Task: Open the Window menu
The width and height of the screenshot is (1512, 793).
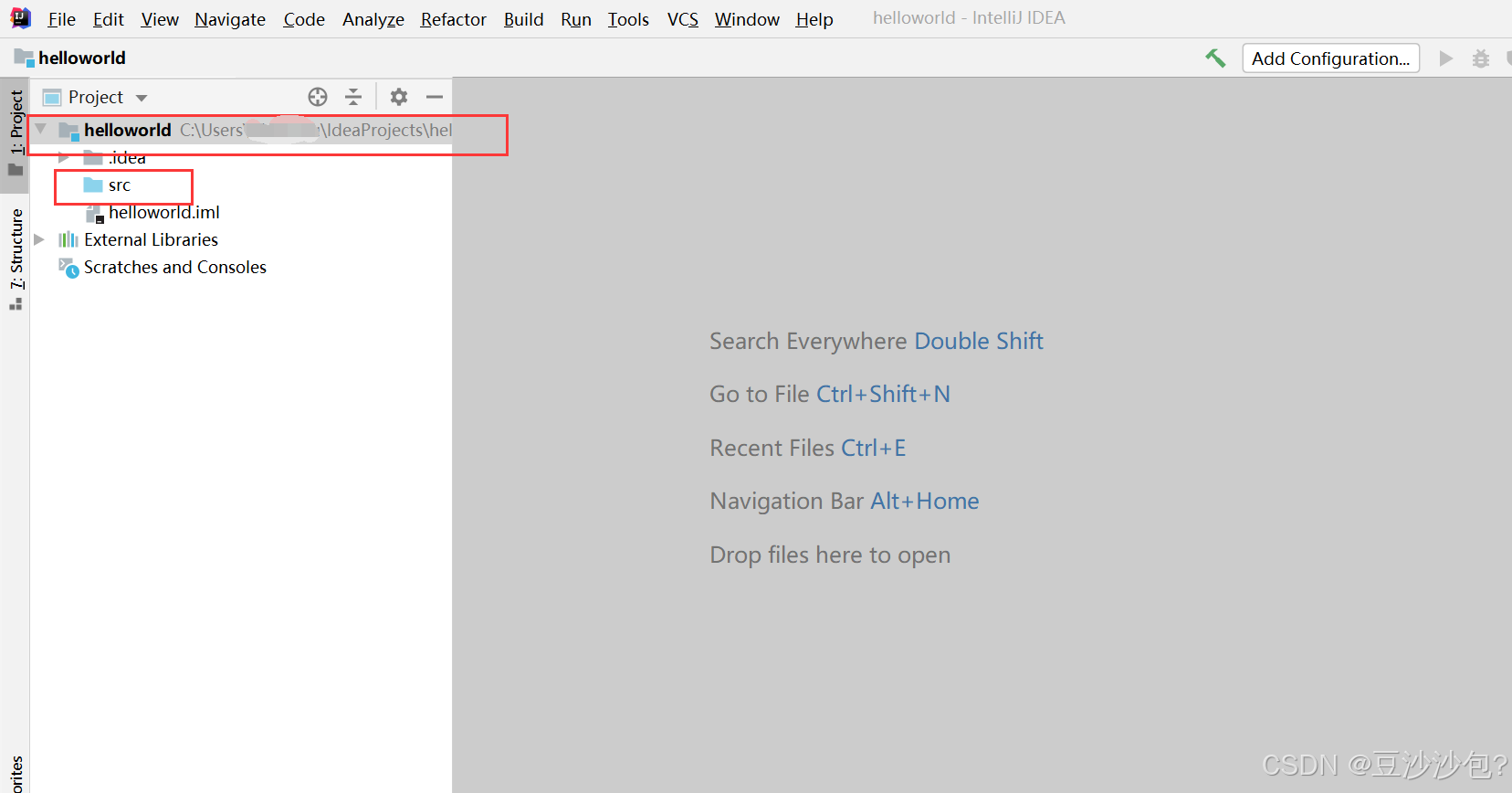Action: coord(747,19)
